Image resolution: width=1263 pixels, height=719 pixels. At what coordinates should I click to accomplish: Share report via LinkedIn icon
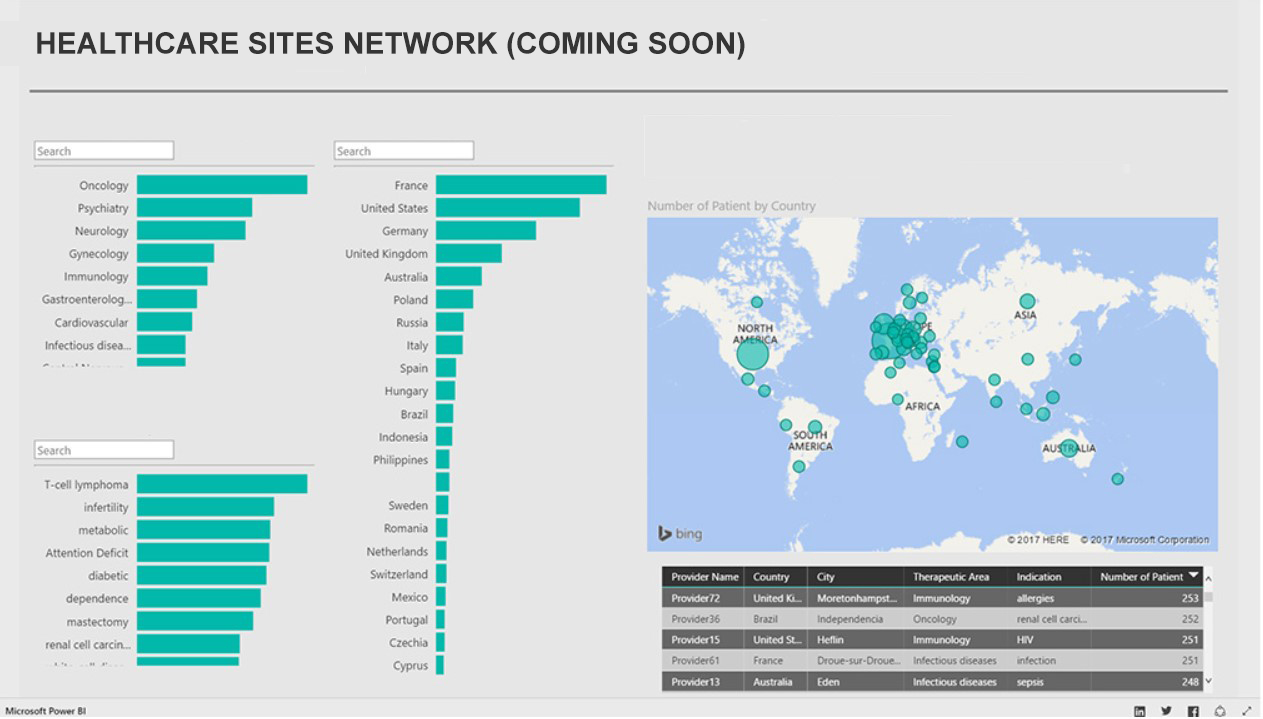pyautogui.click(x=1140, y=711)
